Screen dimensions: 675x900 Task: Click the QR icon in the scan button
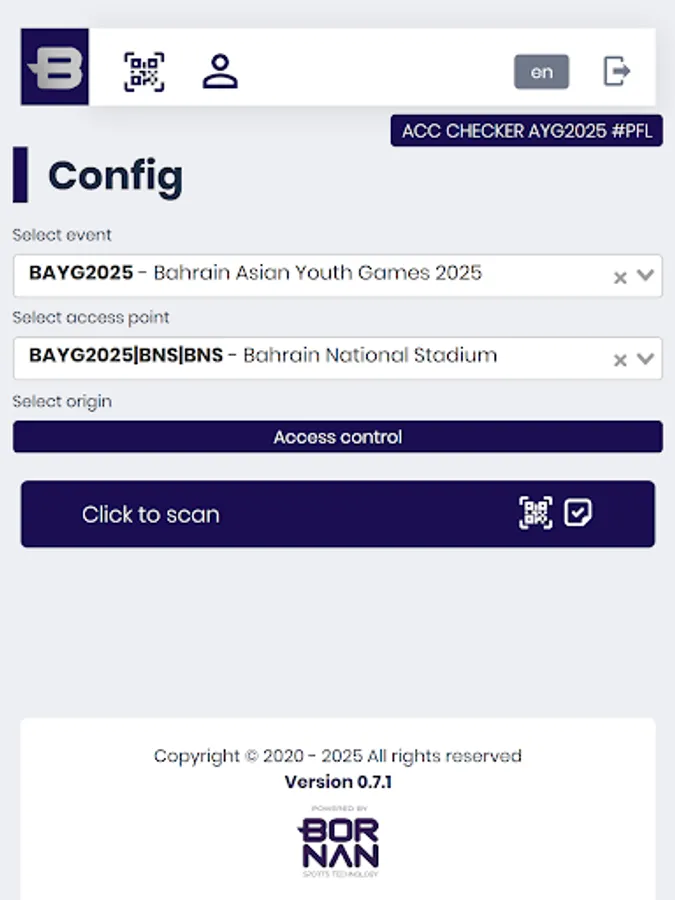(x=535, y=514)
